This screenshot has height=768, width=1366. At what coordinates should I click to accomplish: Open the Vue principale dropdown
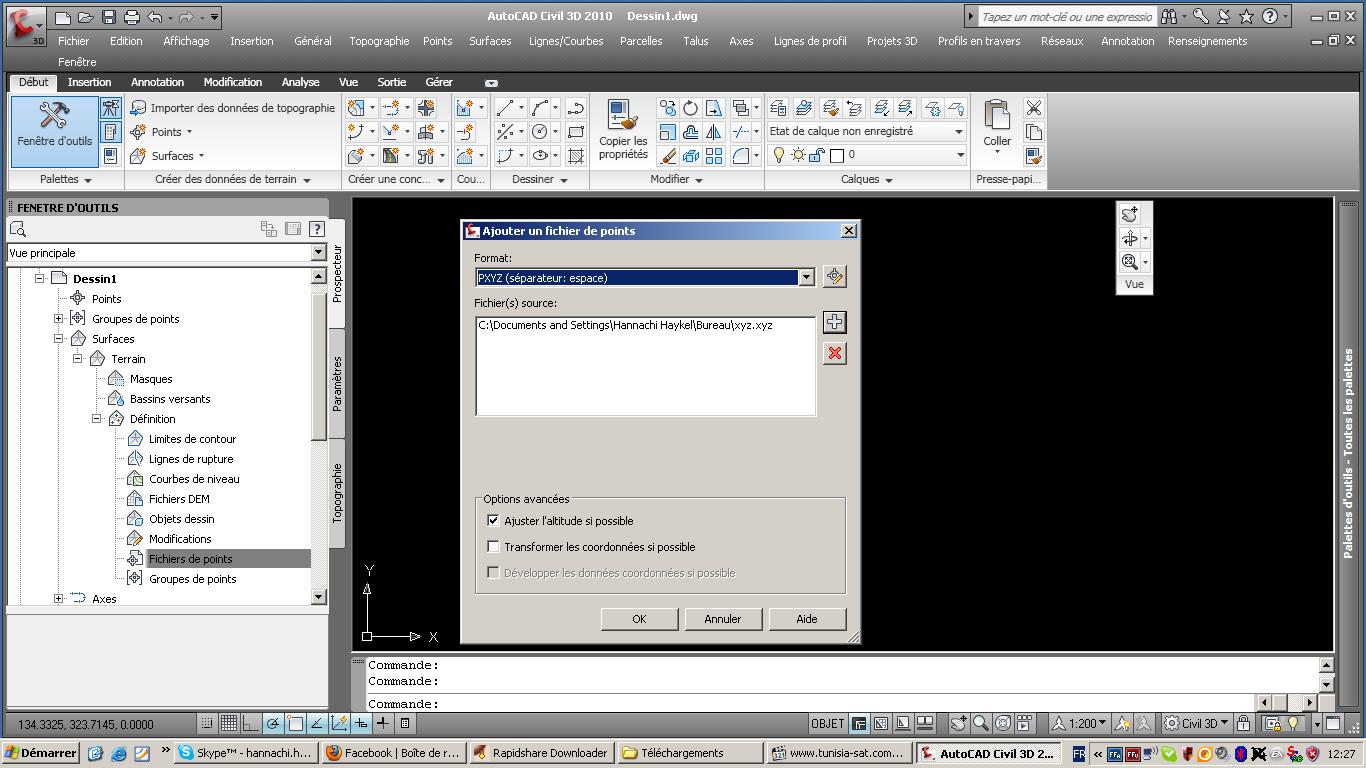click(x=318, y=253)
